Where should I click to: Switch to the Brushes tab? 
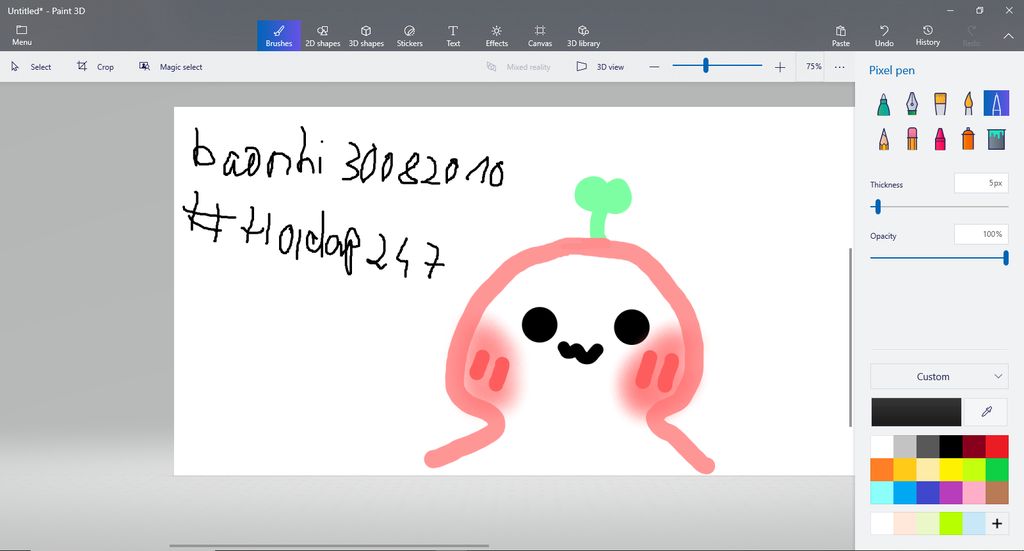click(279, 35)
